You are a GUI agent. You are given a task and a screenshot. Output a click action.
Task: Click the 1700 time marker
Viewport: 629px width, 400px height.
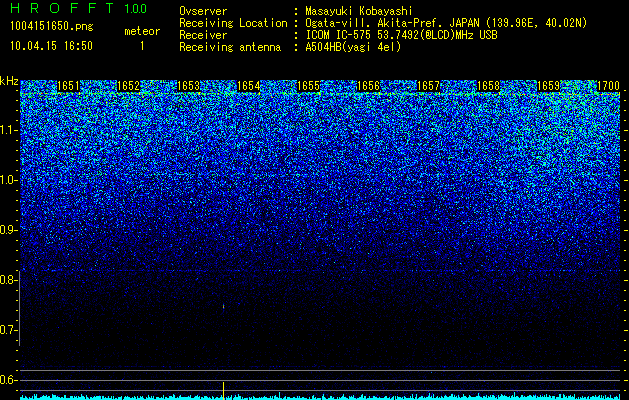(x=609, y=86)
